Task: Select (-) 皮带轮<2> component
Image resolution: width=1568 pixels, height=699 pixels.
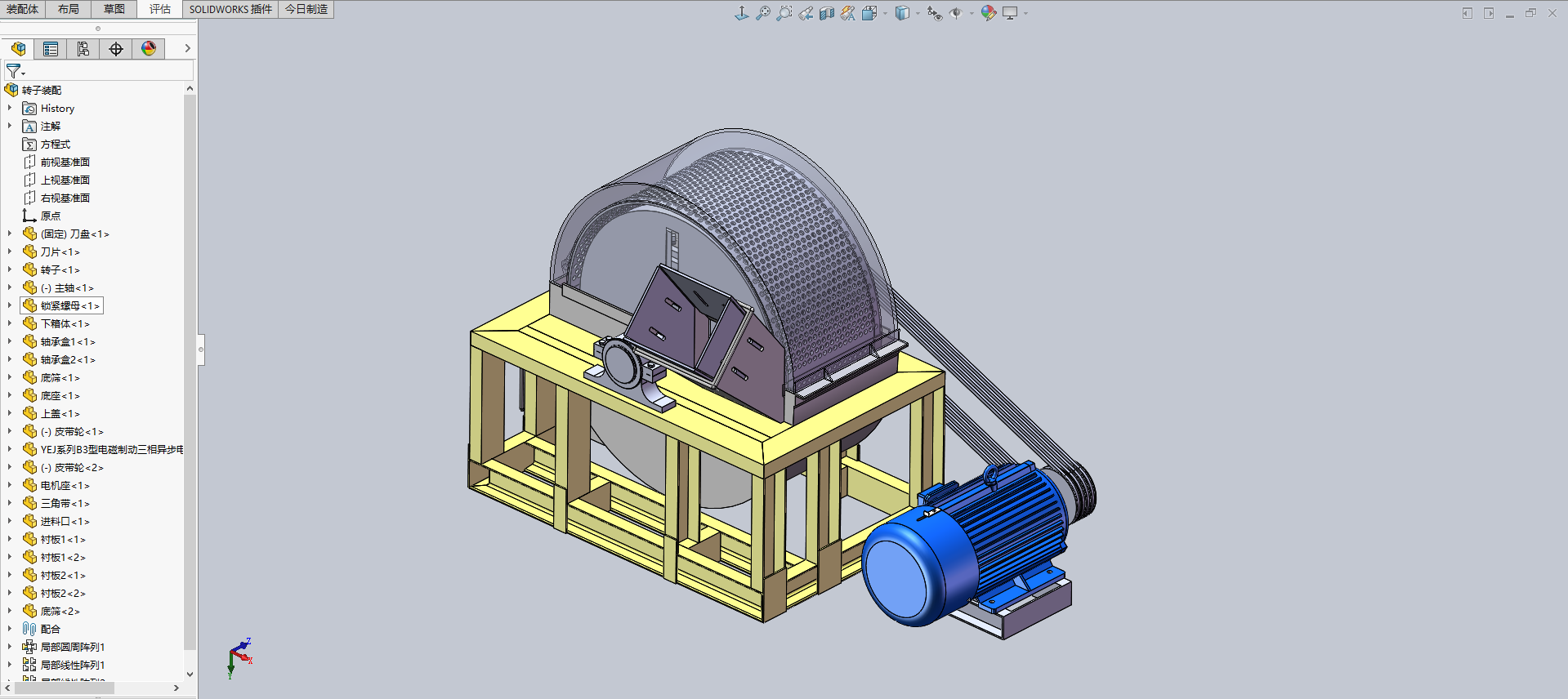Action: click(72, 467)
